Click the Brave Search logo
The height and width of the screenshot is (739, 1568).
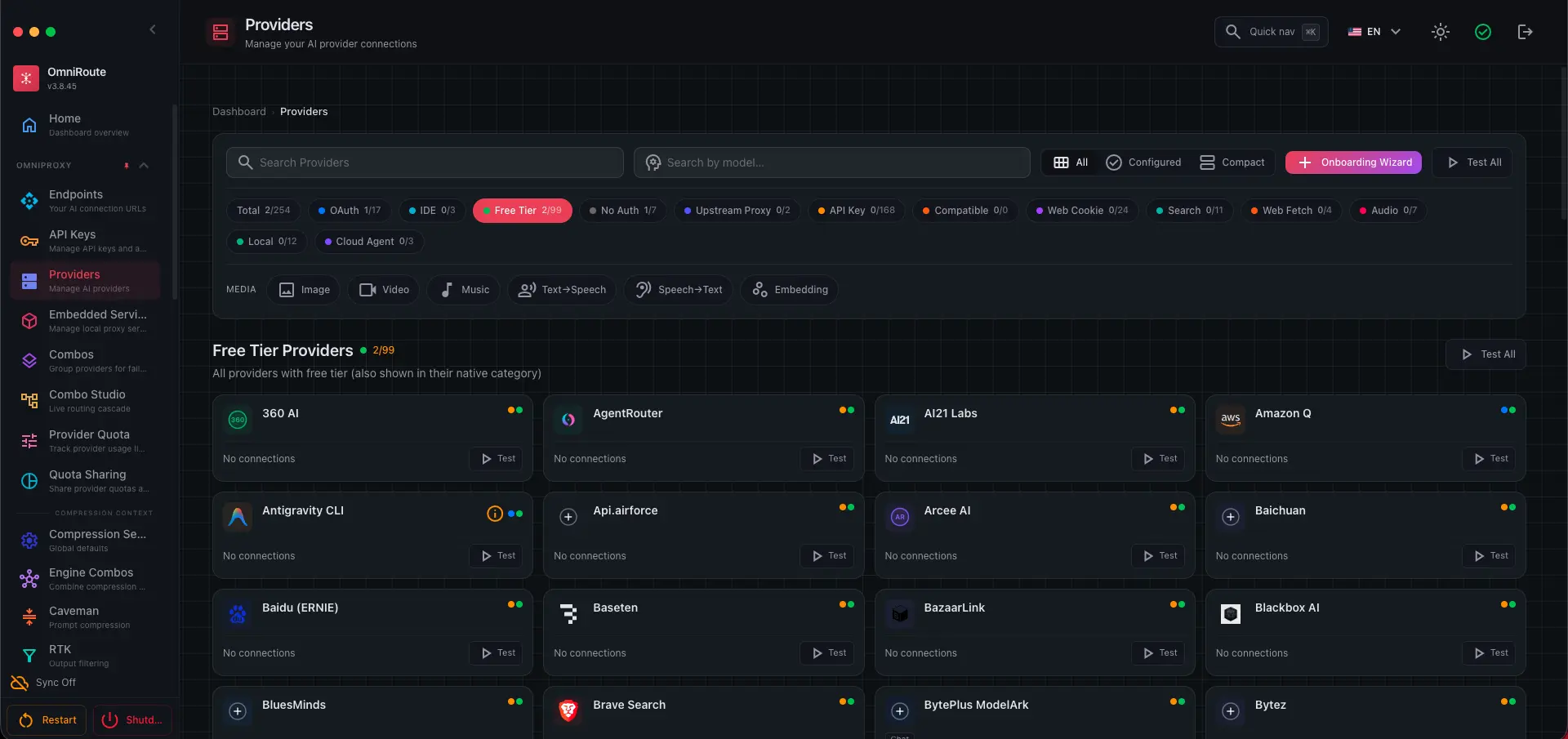pyautogui.click(x=568, y=711)
